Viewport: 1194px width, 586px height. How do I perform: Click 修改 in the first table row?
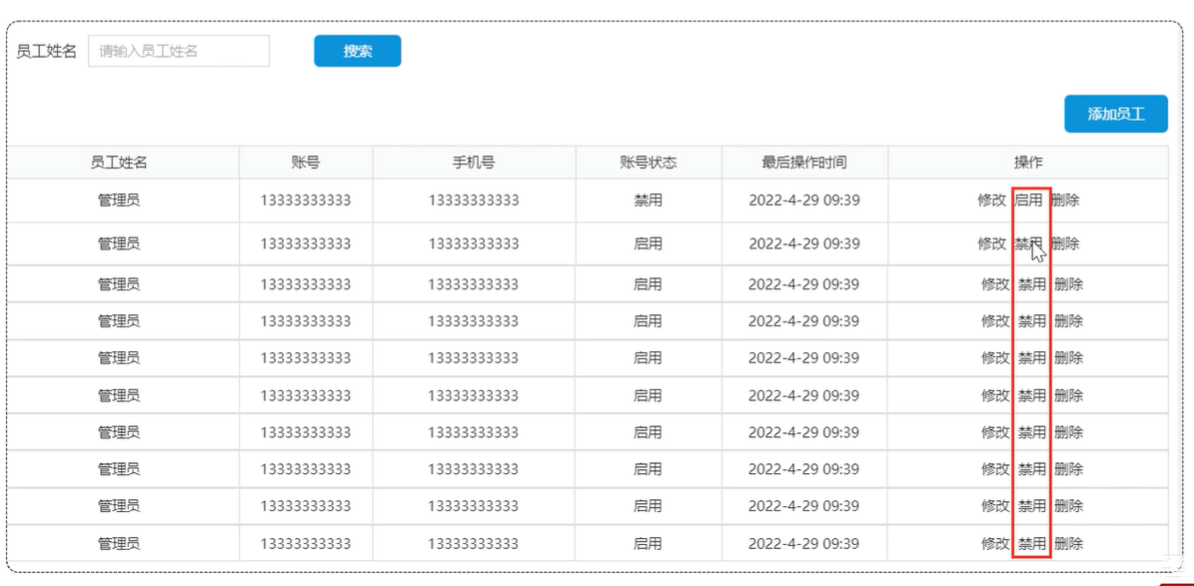tap(991, 200)
